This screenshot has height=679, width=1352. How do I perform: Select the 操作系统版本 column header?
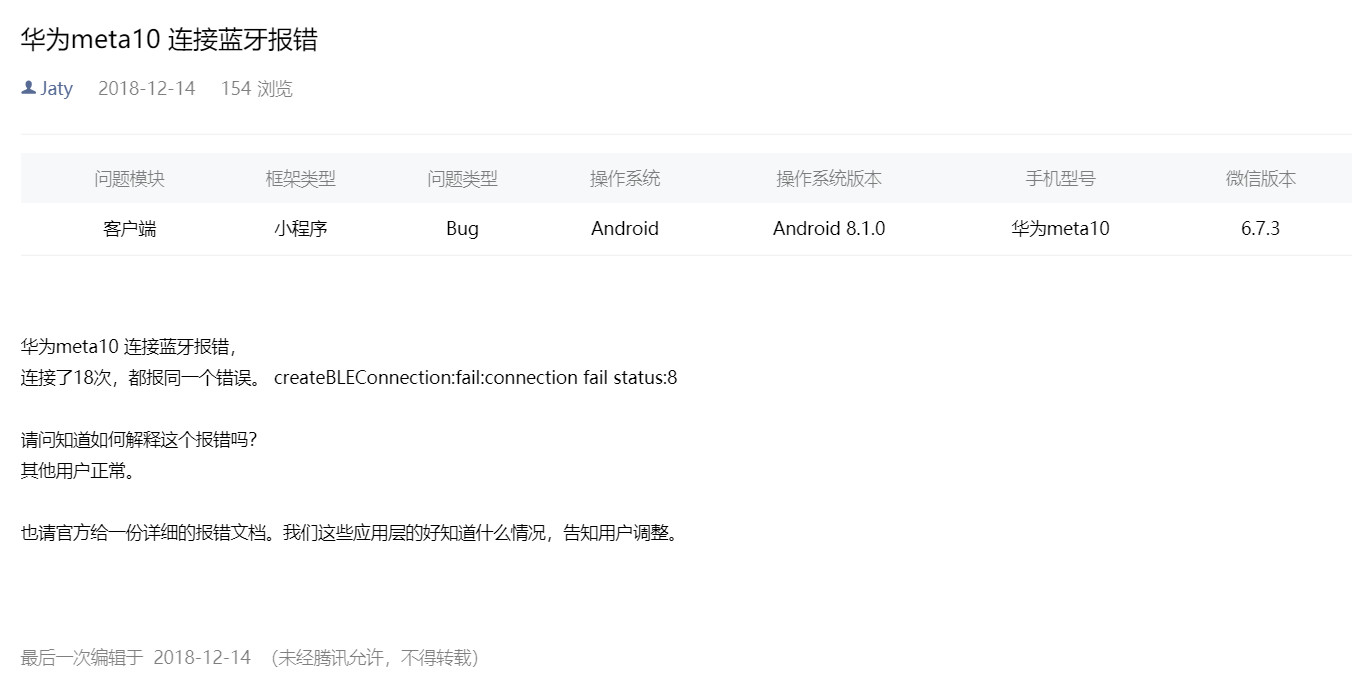829,179
